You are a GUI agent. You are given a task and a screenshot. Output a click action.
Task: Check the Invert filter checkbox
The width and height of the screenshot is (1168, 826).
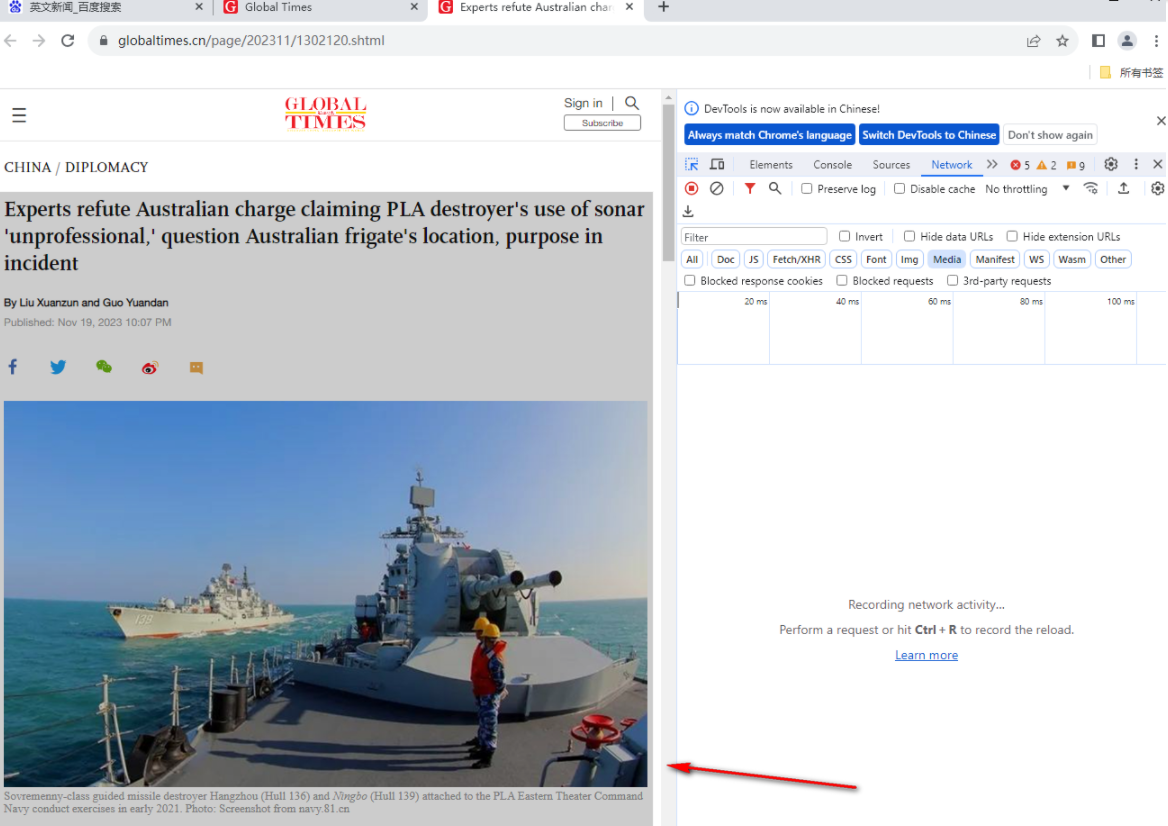click(844, 236)
